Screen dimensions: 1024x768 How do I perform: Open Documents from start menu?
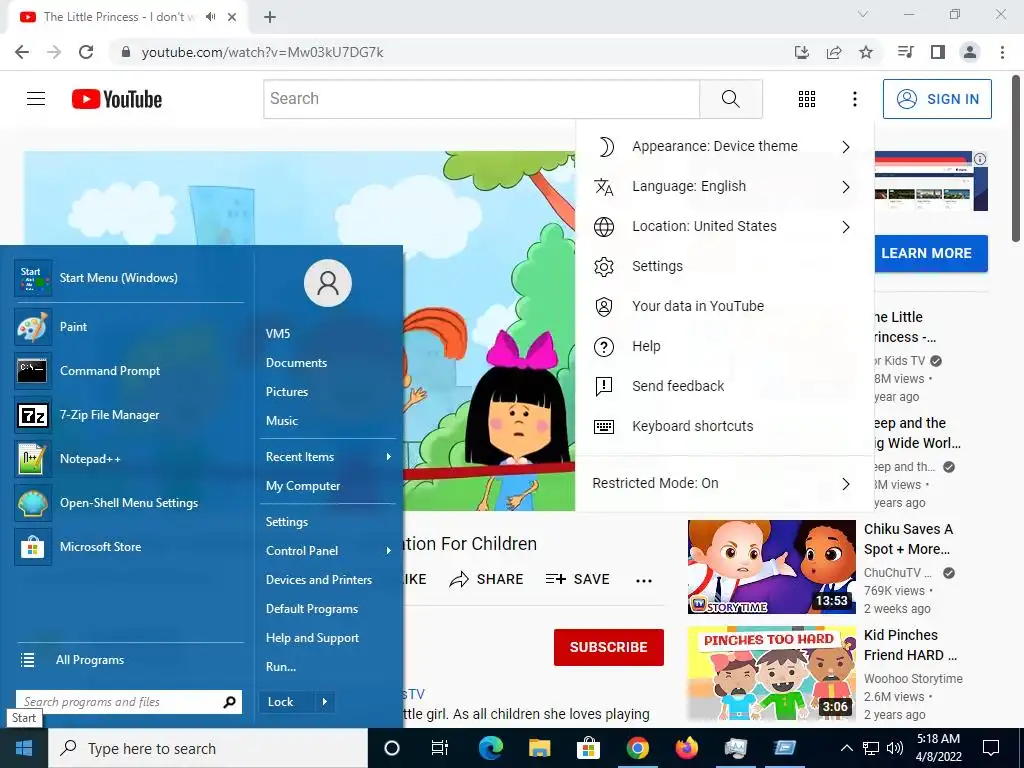tap(328, 362)
